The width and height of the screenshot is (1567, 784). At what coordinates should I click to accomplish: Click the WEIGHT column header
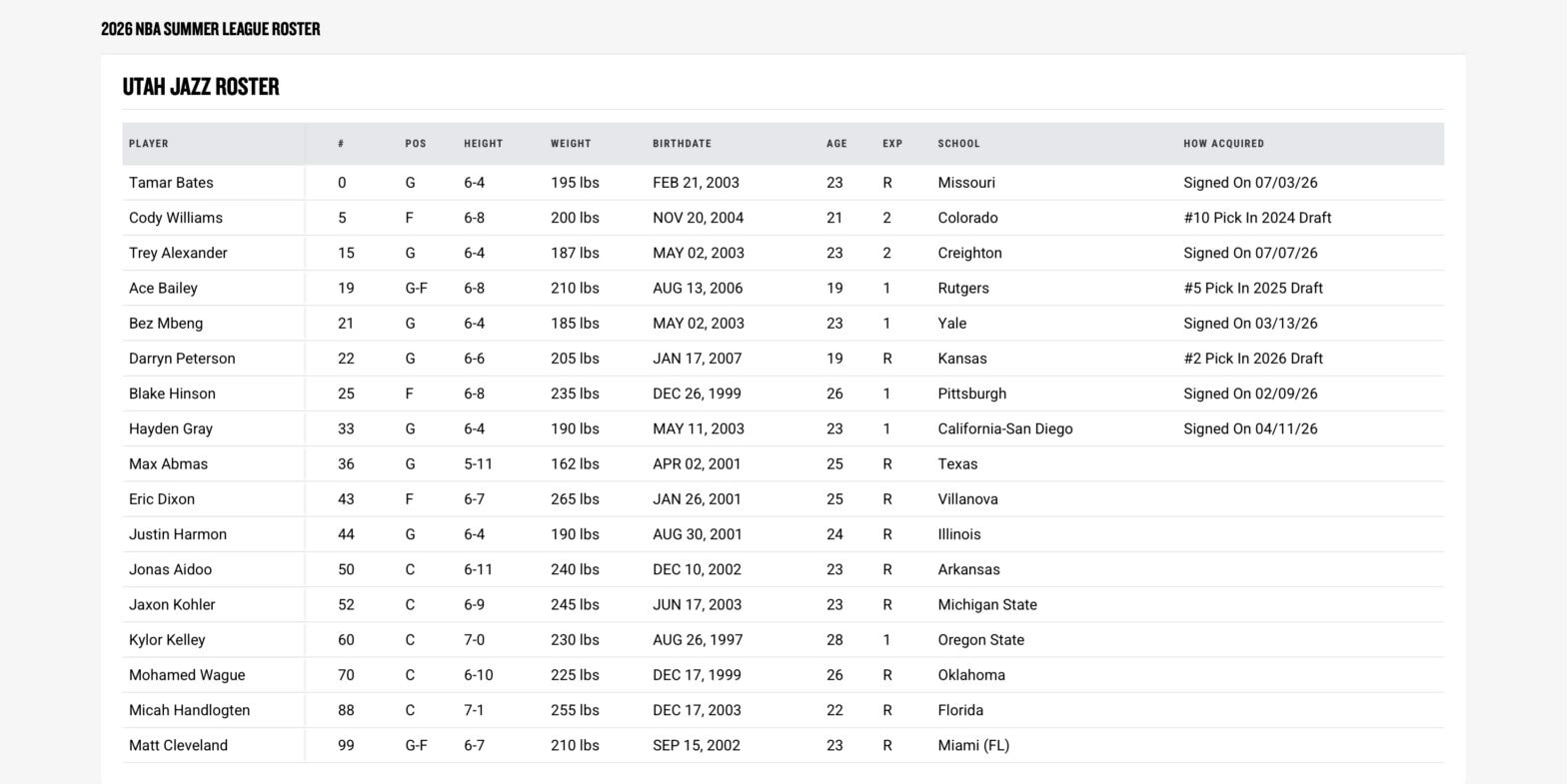point(571,144)
